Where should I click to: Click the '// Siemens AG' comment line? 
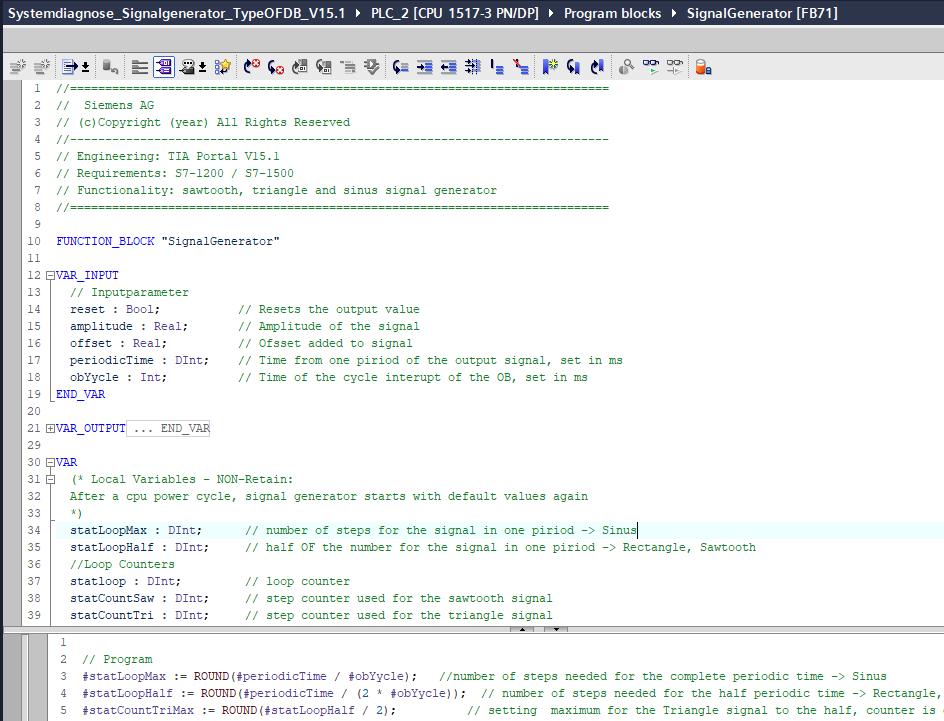[x=105, y=105]
